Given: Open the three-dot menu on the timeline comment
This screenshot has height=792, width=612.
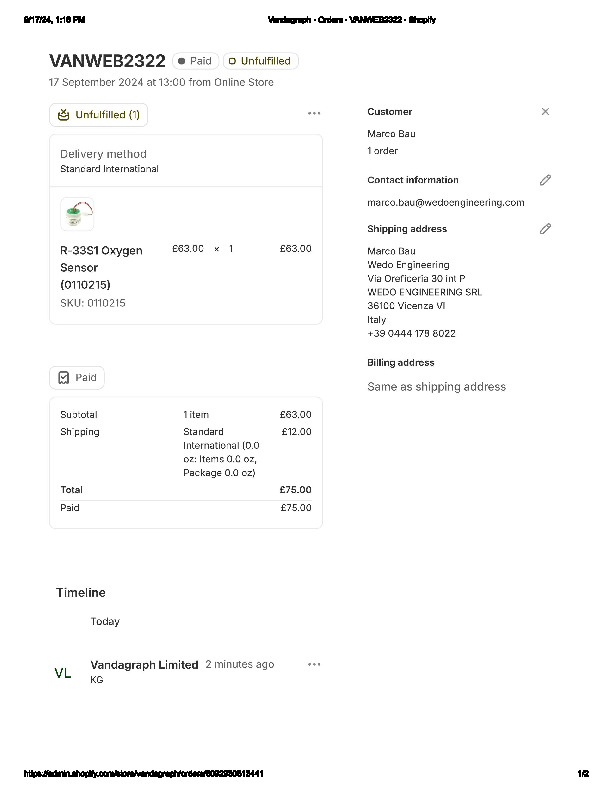Looking at the screenshot, I should pos(314,664).
